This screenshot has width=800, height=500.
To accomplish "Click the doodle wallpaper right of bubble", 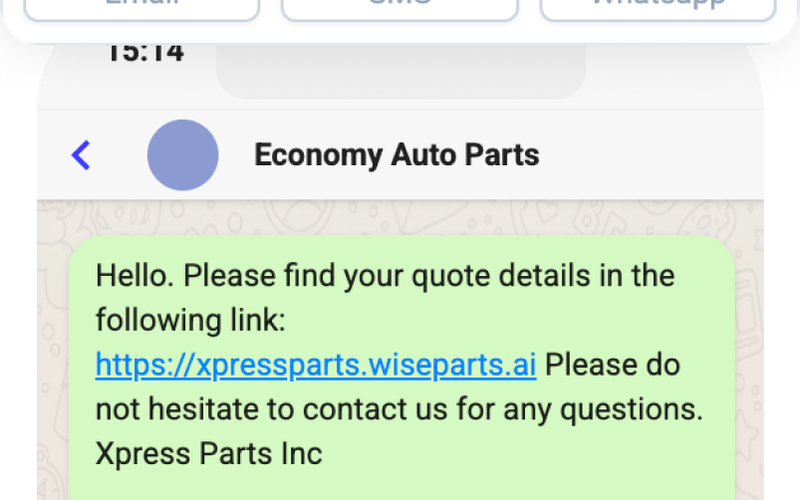I will click(x=750, y=350).
